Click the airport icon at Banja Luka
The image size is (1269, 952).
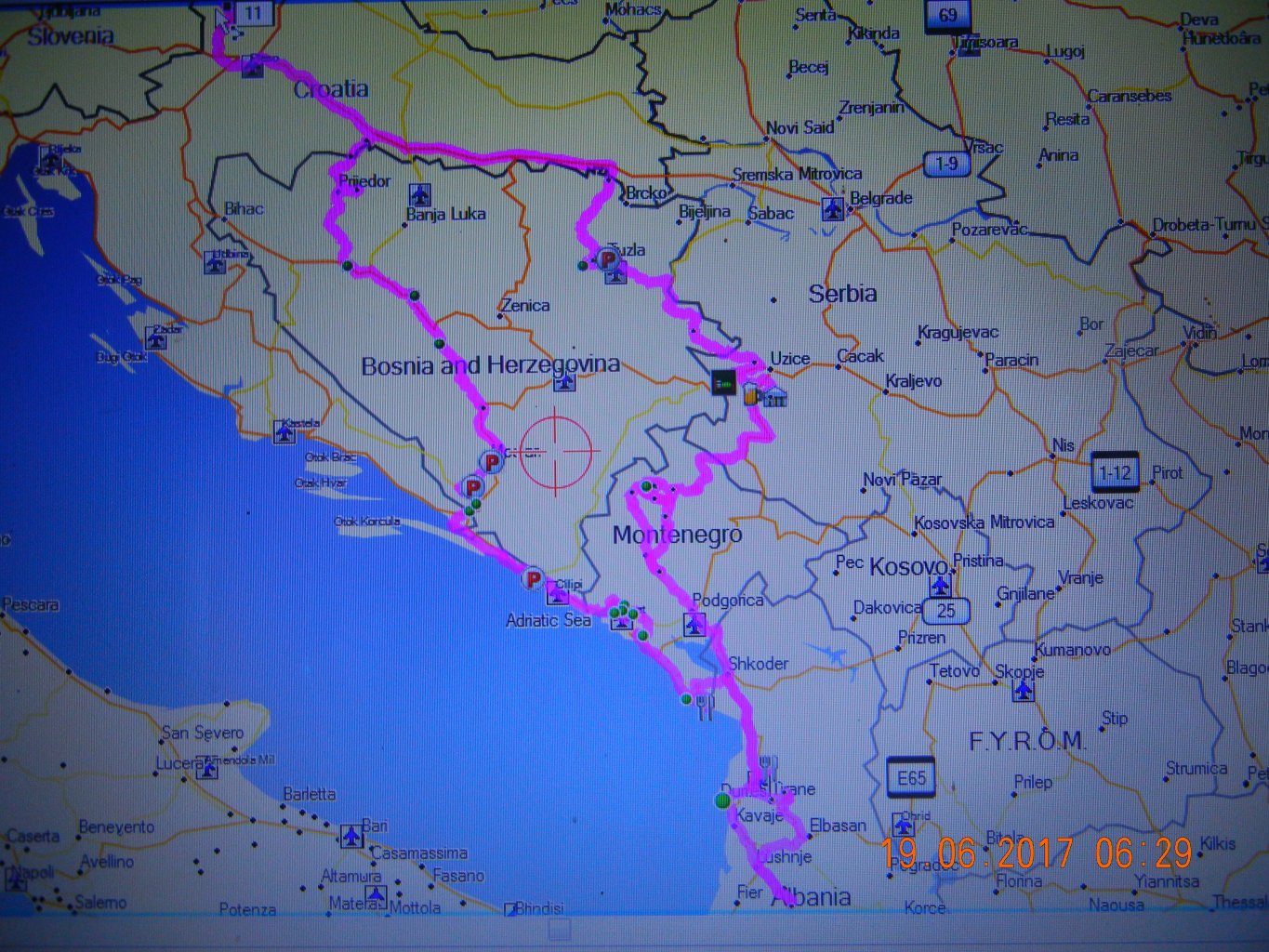coord(419,195)
